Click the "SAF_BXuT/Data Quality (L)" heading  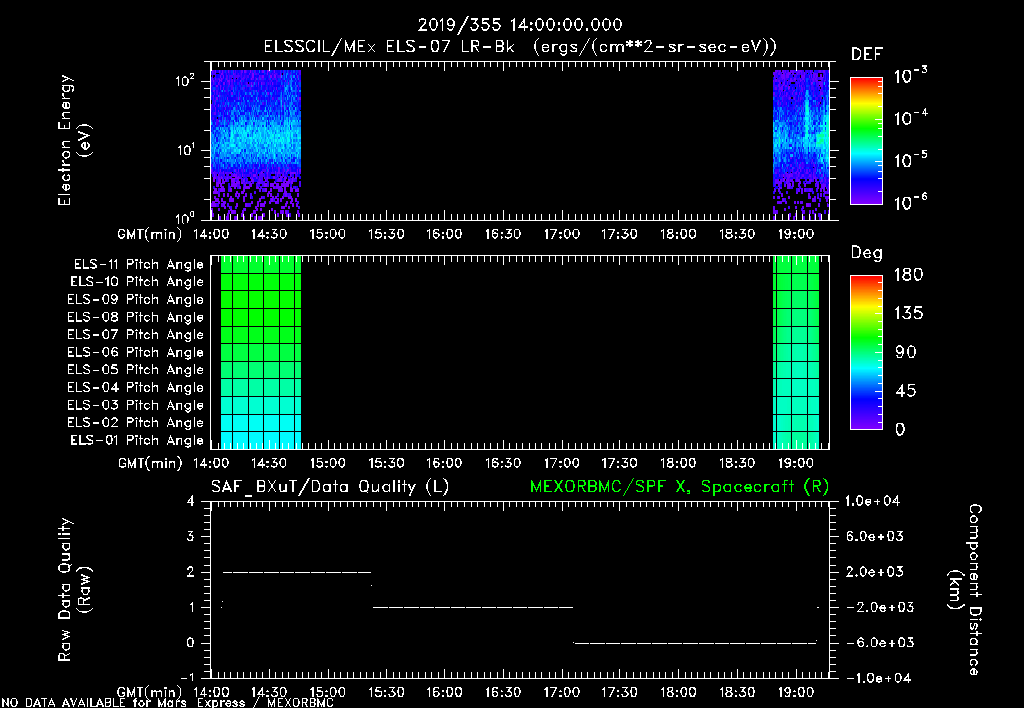[x=330, y=487]
